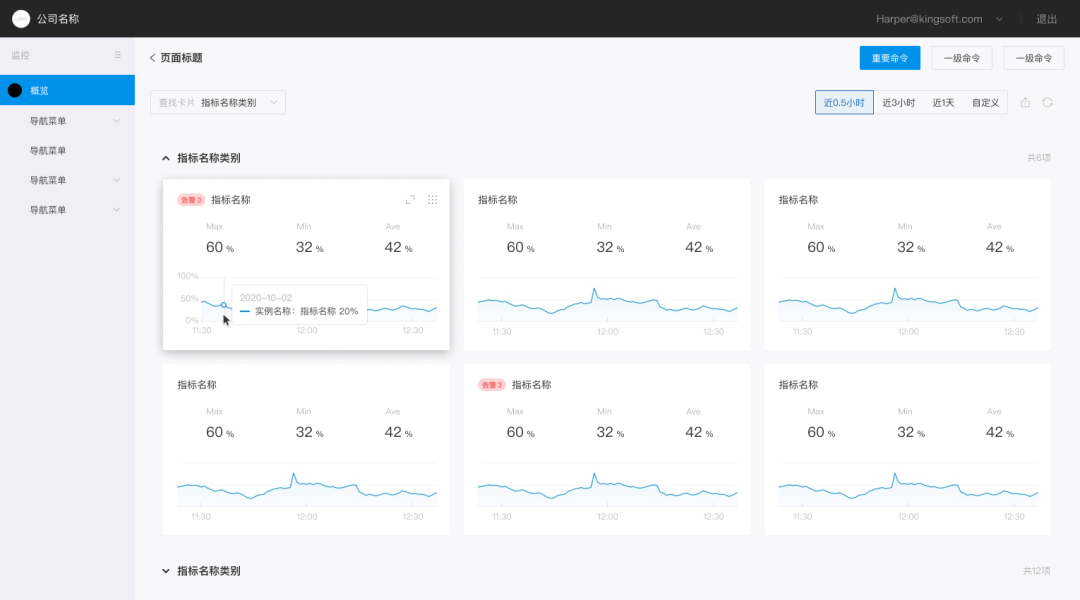Click 指标名称 title of bottom-right card
This screenshot has width=1080, height=600.
coord(798,385)
